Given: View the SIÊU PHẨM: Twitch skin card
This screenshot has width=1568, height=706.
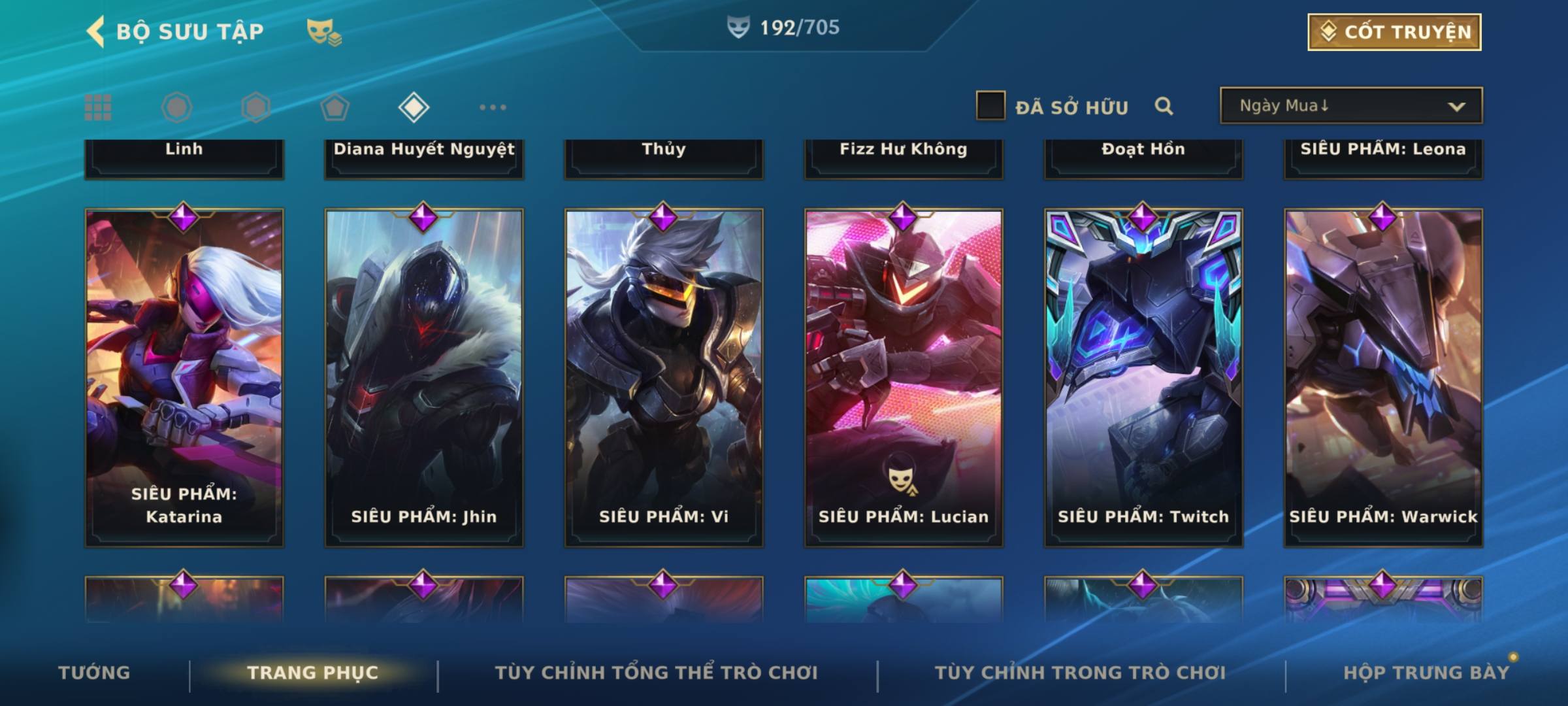Looking at the screenshot, I should tap(1143, 378).
